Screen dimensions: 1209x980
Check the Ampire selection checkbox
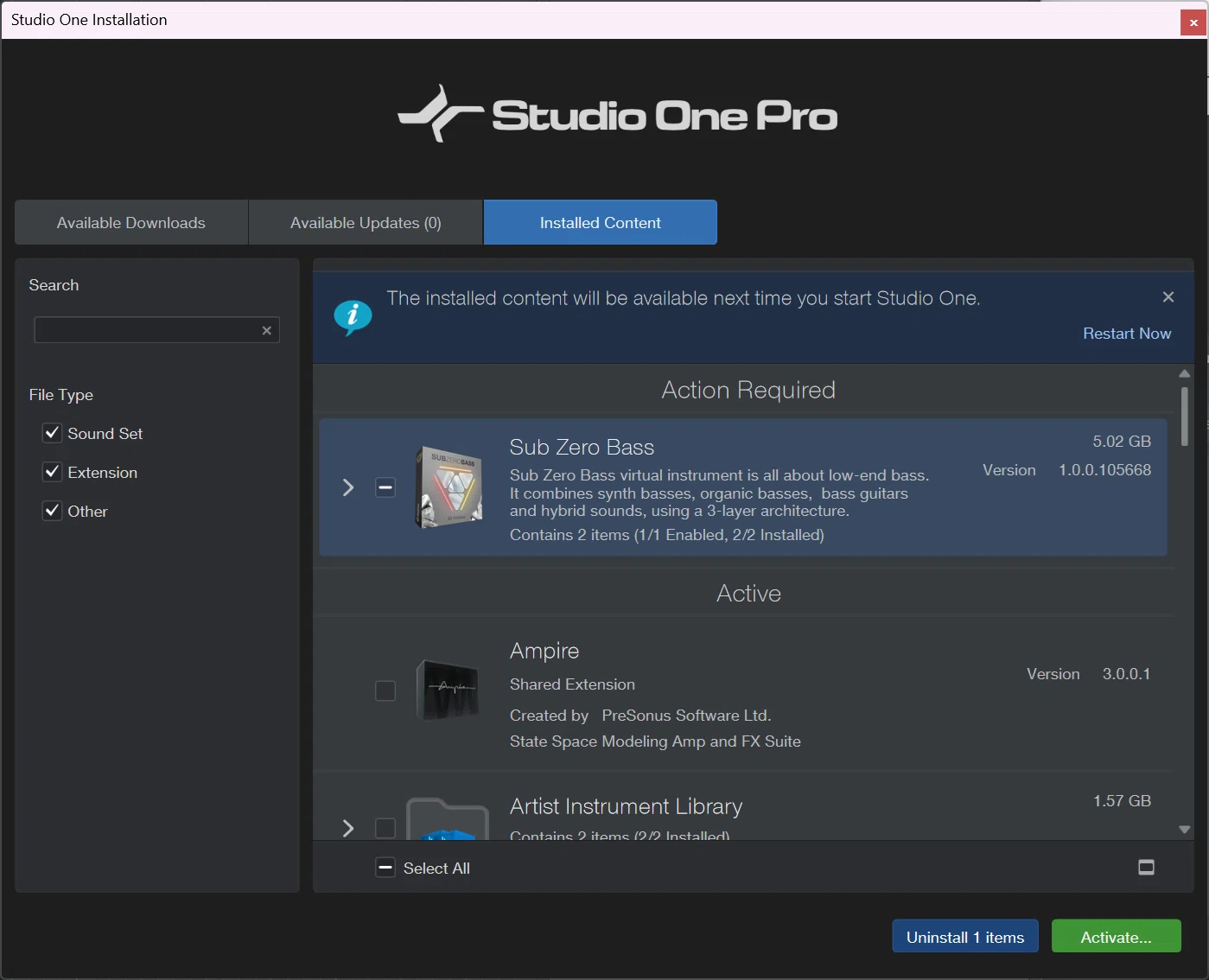tap(385, 690)
